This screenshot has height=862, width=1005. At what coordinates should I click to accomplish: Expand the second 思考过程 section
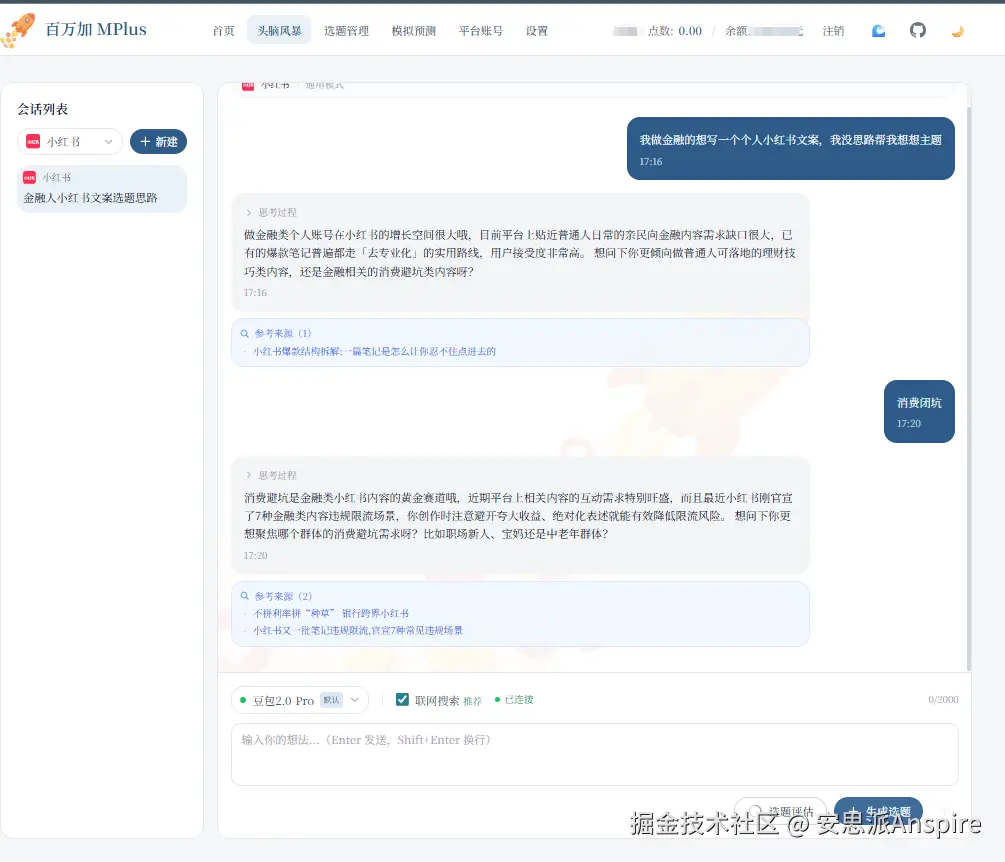271,475
